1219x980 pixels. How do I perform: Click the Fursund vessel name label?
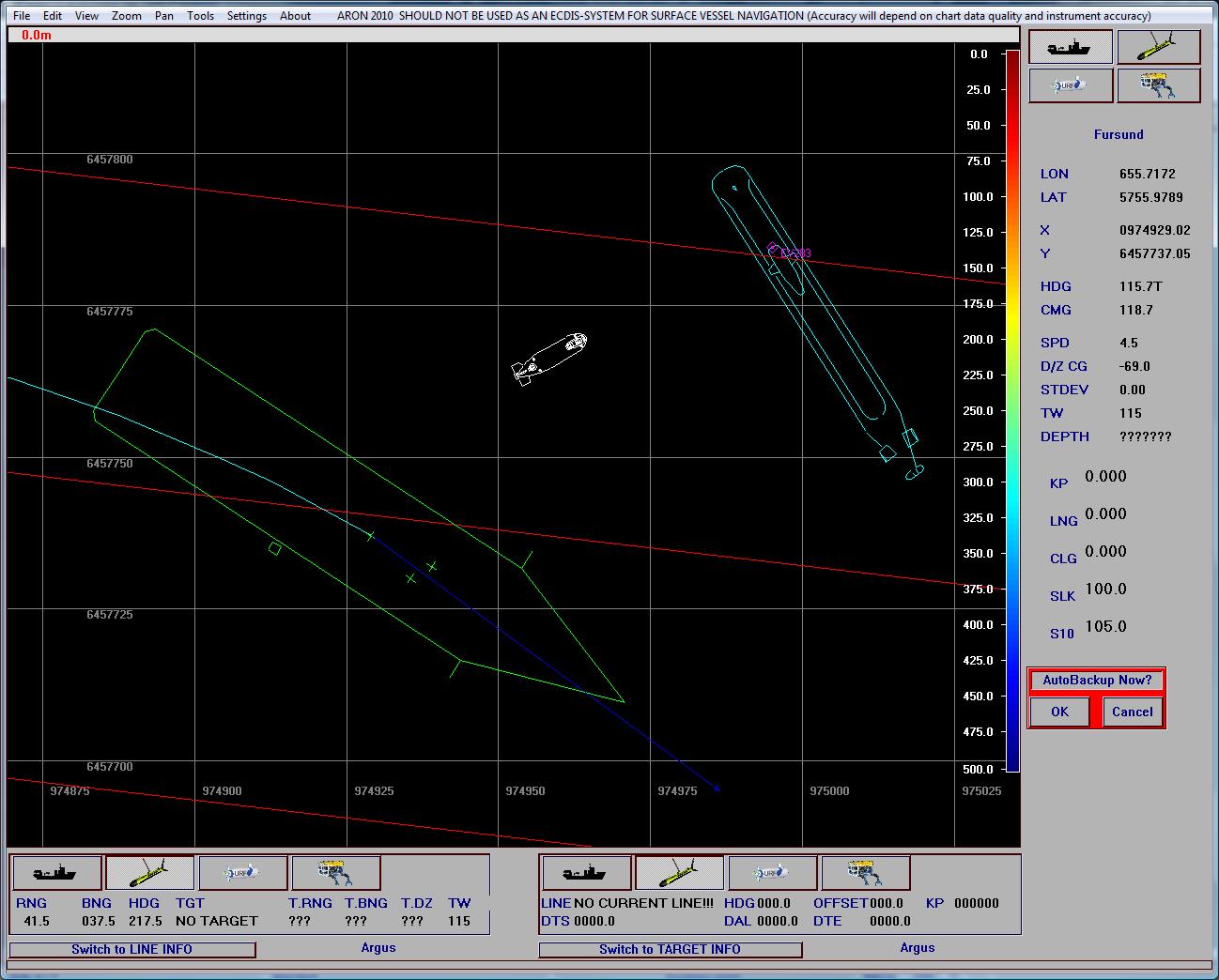pyautogui.click(x=1119, y=134)
